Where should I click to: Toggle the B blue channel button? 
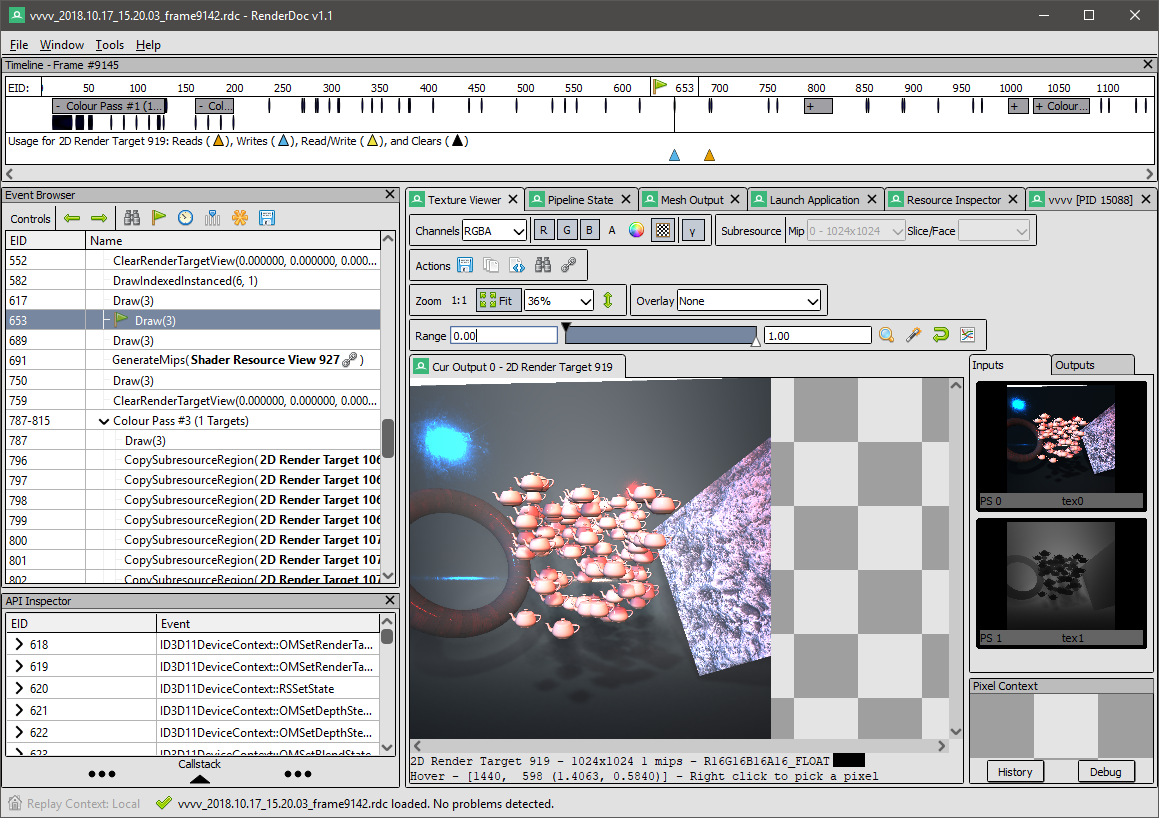(589, 231)
